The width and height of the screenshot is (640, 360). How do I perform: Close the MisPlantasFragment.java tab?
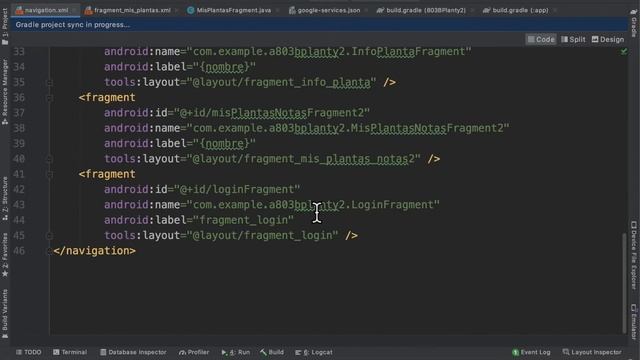click(277, 10)
